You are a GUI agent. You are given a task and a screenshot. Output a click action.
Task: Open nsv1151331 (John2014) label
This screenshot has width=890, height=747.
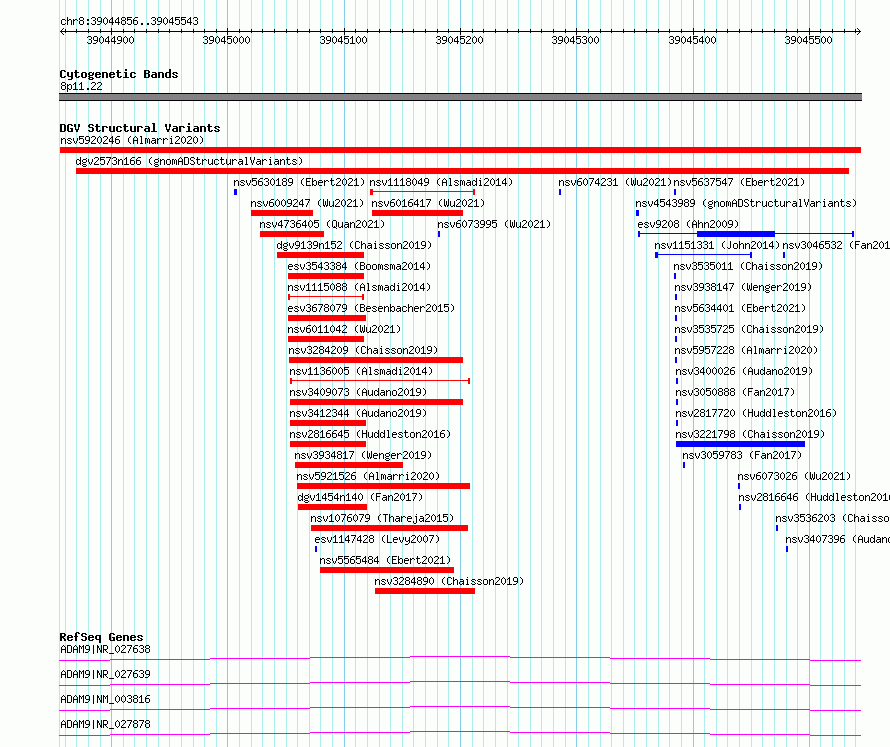717,245
